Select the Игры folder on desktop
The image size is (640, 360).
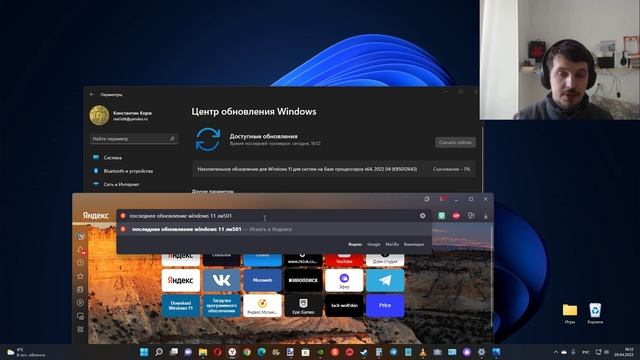[570, 313]
